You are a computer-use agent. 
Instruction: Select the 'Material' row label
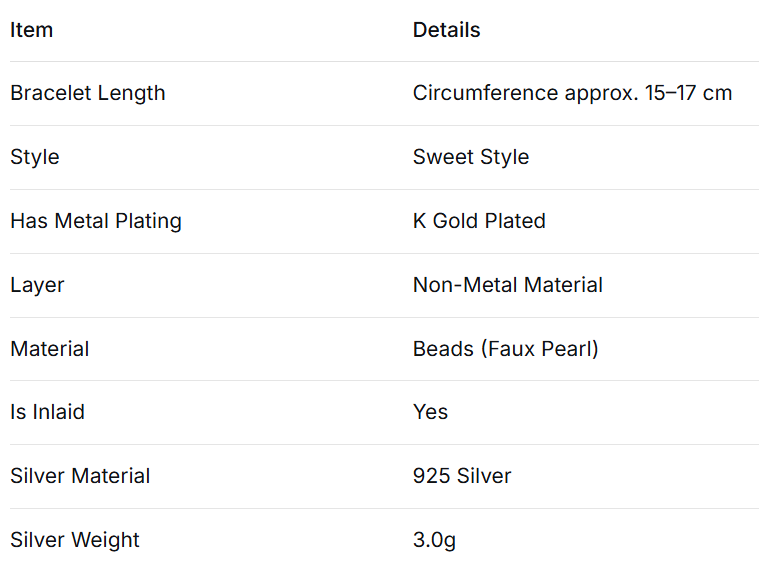(x=49, y=349)
